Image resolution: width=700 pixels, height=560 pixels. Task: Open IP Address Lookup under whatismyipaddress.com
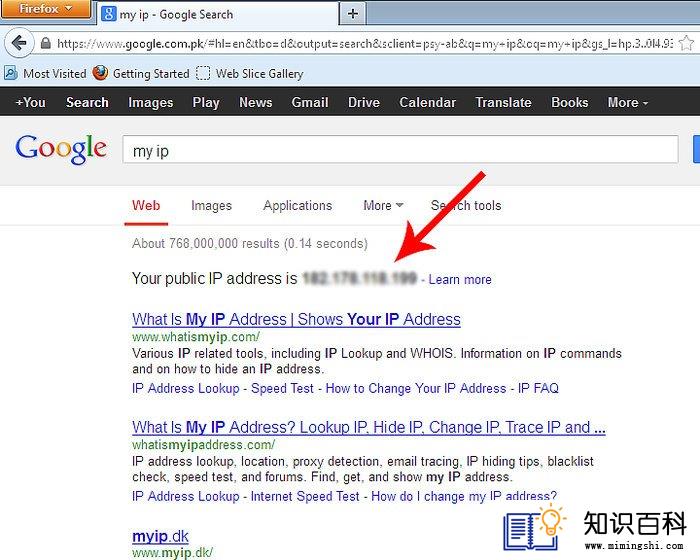click(x=186, y=496)
